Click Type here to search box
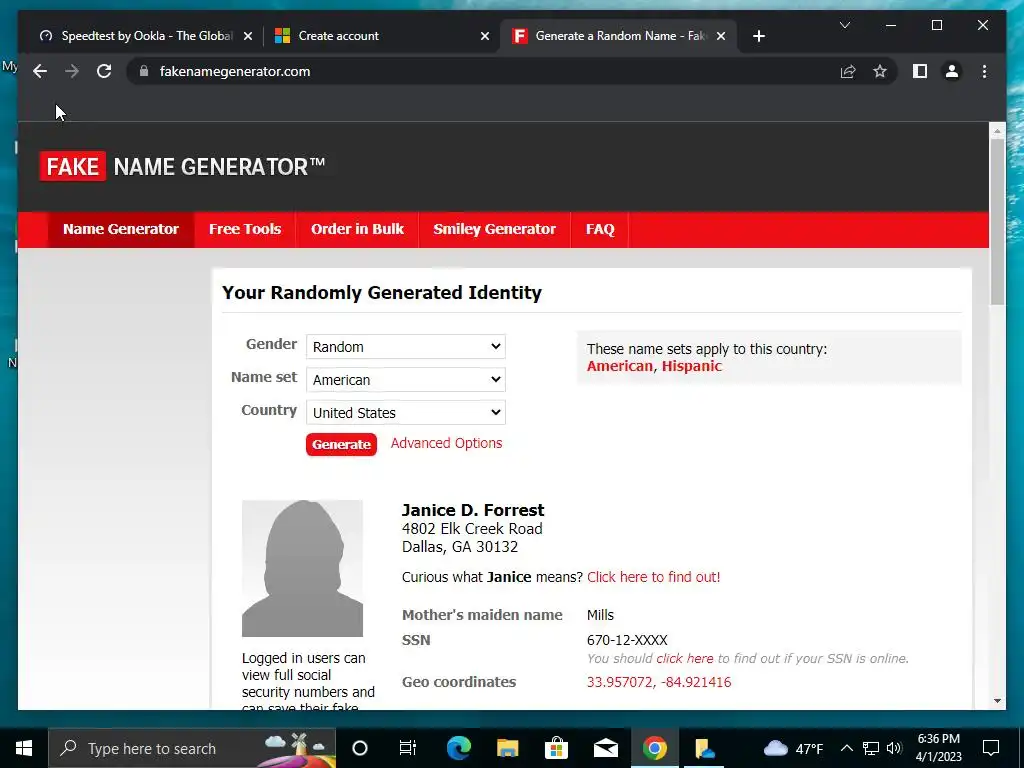The height and width of the screenshot is (768, 1024). pos(192,748)
